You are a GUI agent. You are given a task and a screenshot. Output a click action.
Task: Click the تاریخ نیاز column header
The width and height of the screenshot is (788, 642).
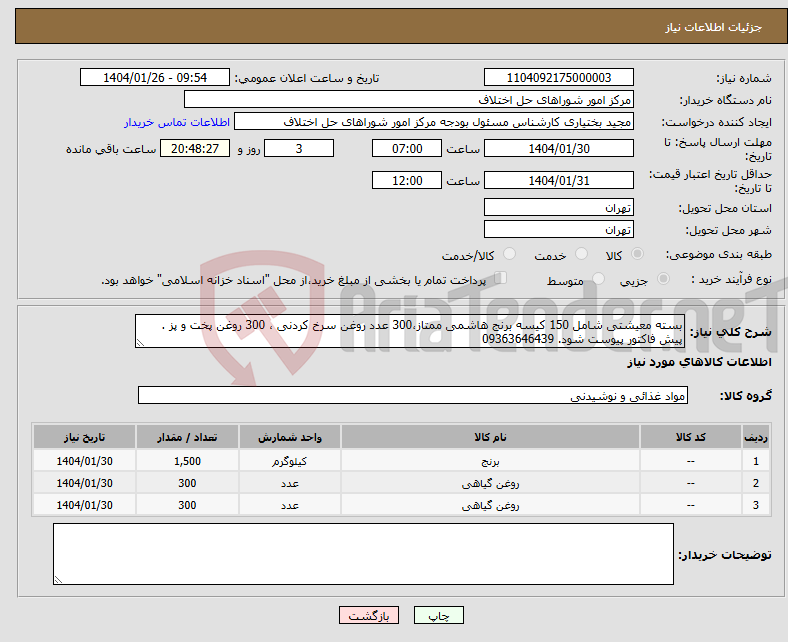tap(84, 437)
